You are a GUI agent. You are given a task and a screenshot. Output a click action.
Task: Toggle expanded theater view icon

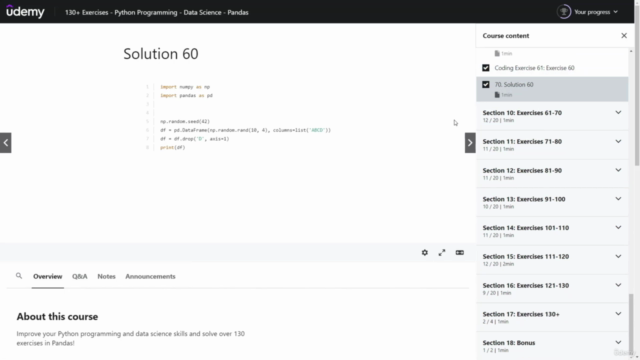(460, 253)
